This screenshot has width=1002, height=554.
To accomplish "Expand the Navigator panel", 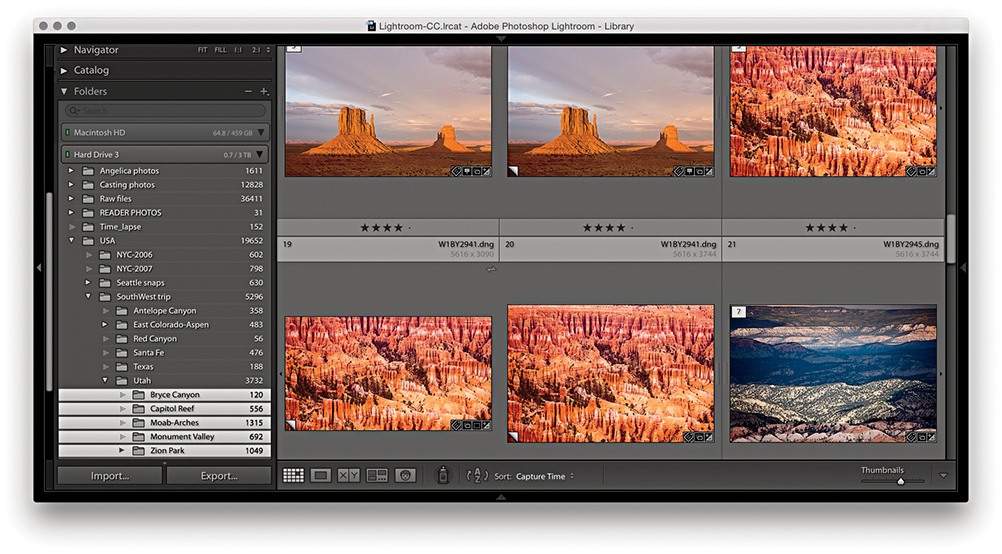I will click(x=65, y=50).
